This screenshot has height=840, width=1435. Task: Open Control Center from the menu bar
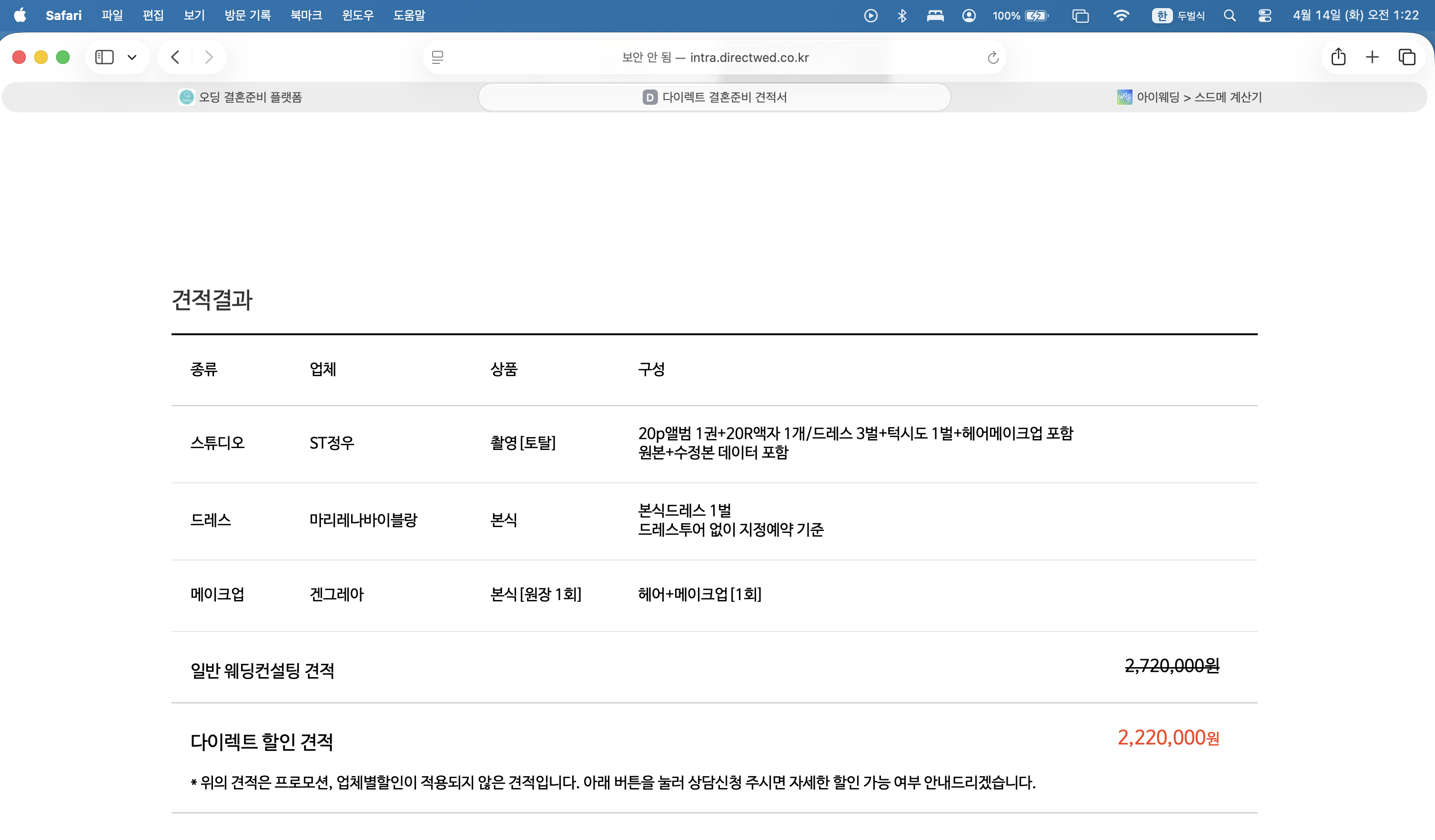1264,15
